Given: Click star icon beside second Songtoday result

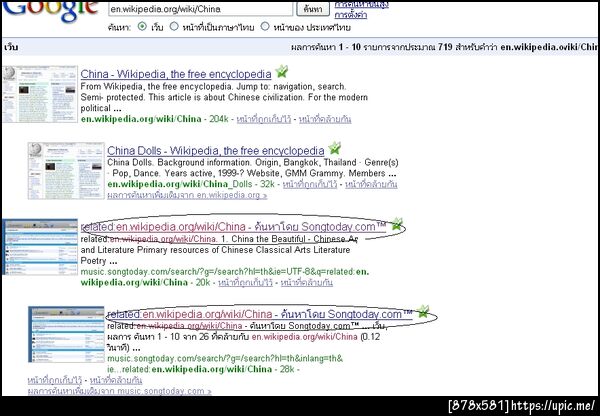Looking at the screenshot, I should (423, 312).
